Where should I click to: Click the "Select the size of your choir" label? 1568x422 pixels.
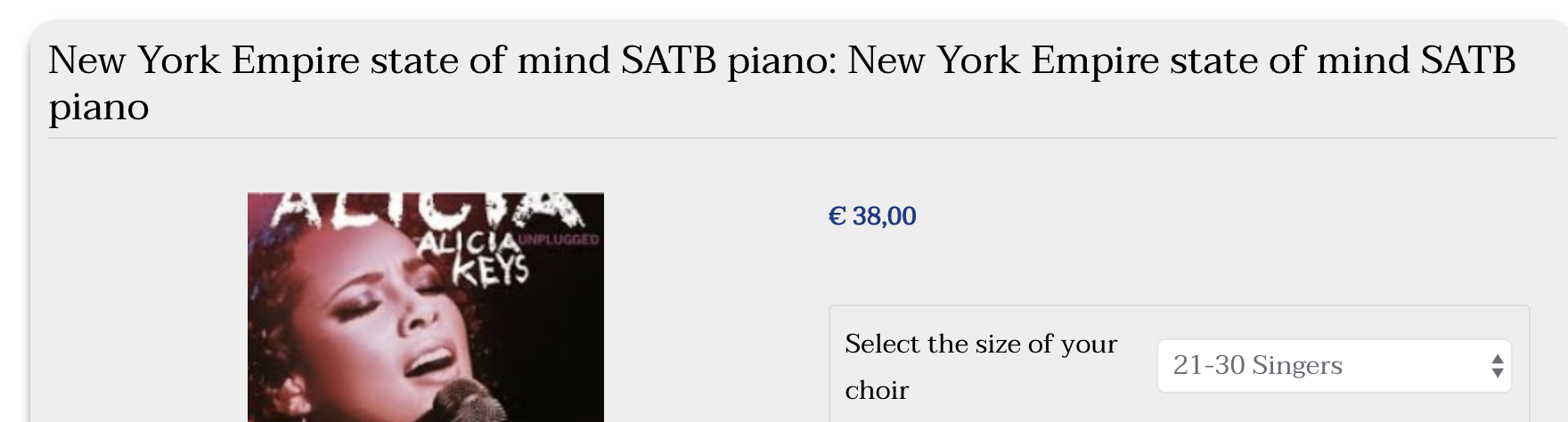pos(980,345)
